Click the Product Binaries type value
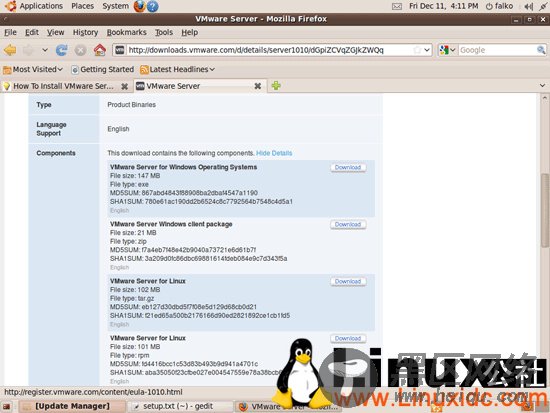The height and width of the screenshot is (413, 550). pos(132,105)
